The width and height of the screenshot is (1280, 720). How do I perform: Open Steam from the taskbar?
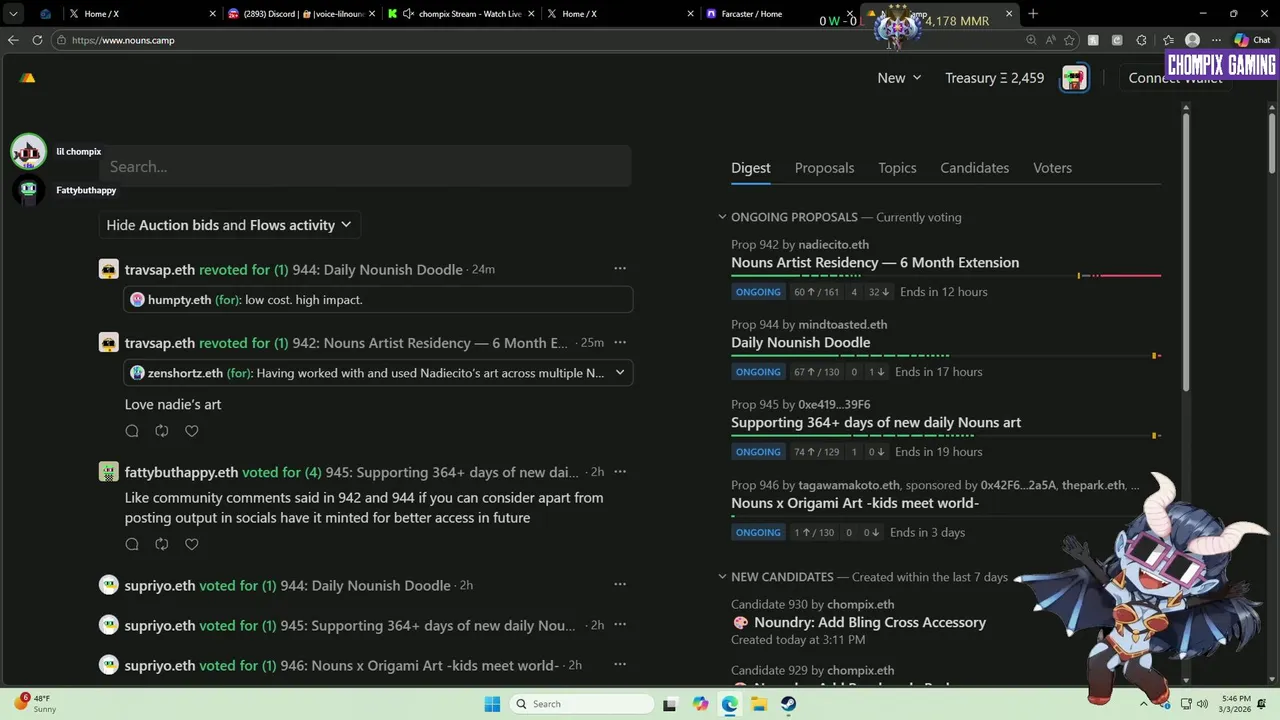(788, 704)
